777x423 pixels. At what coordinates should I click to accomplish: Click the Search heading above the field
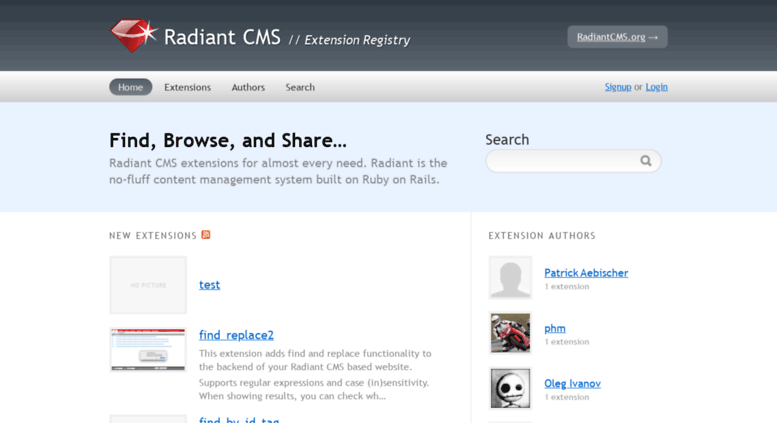(507, 140)
